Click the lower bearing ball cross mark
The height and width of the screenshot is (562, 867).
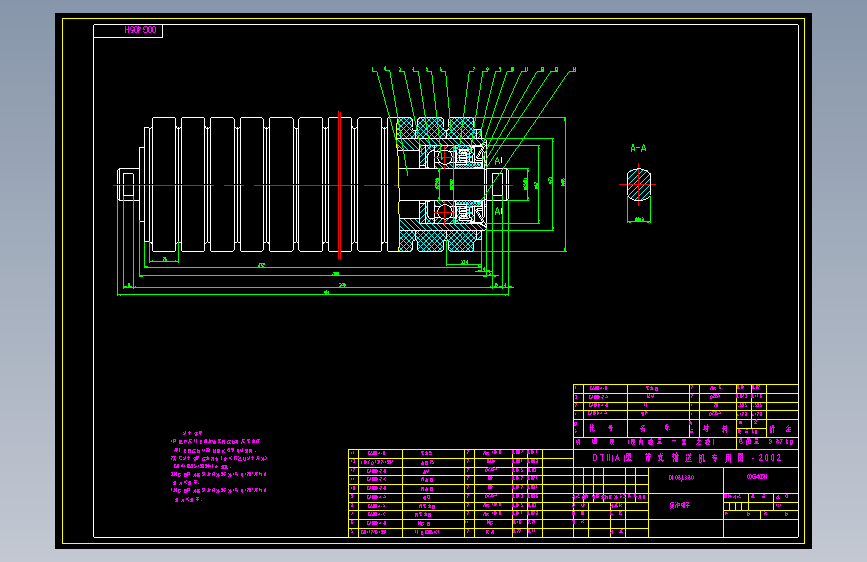click(445, 211)
